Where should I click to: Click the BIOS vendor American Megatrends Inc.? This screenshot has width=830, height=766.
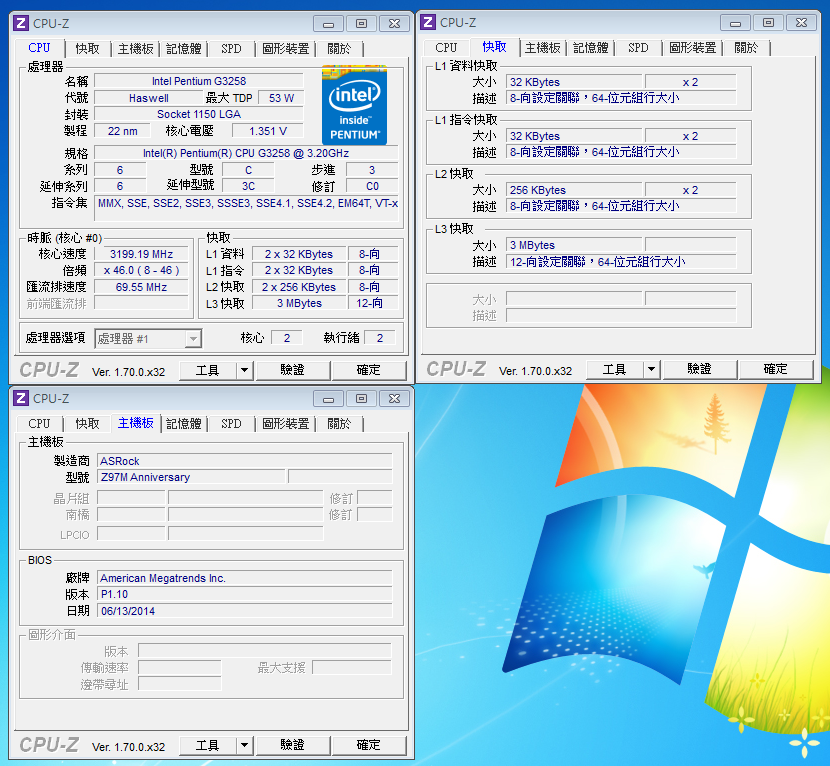tap(245, 578)
